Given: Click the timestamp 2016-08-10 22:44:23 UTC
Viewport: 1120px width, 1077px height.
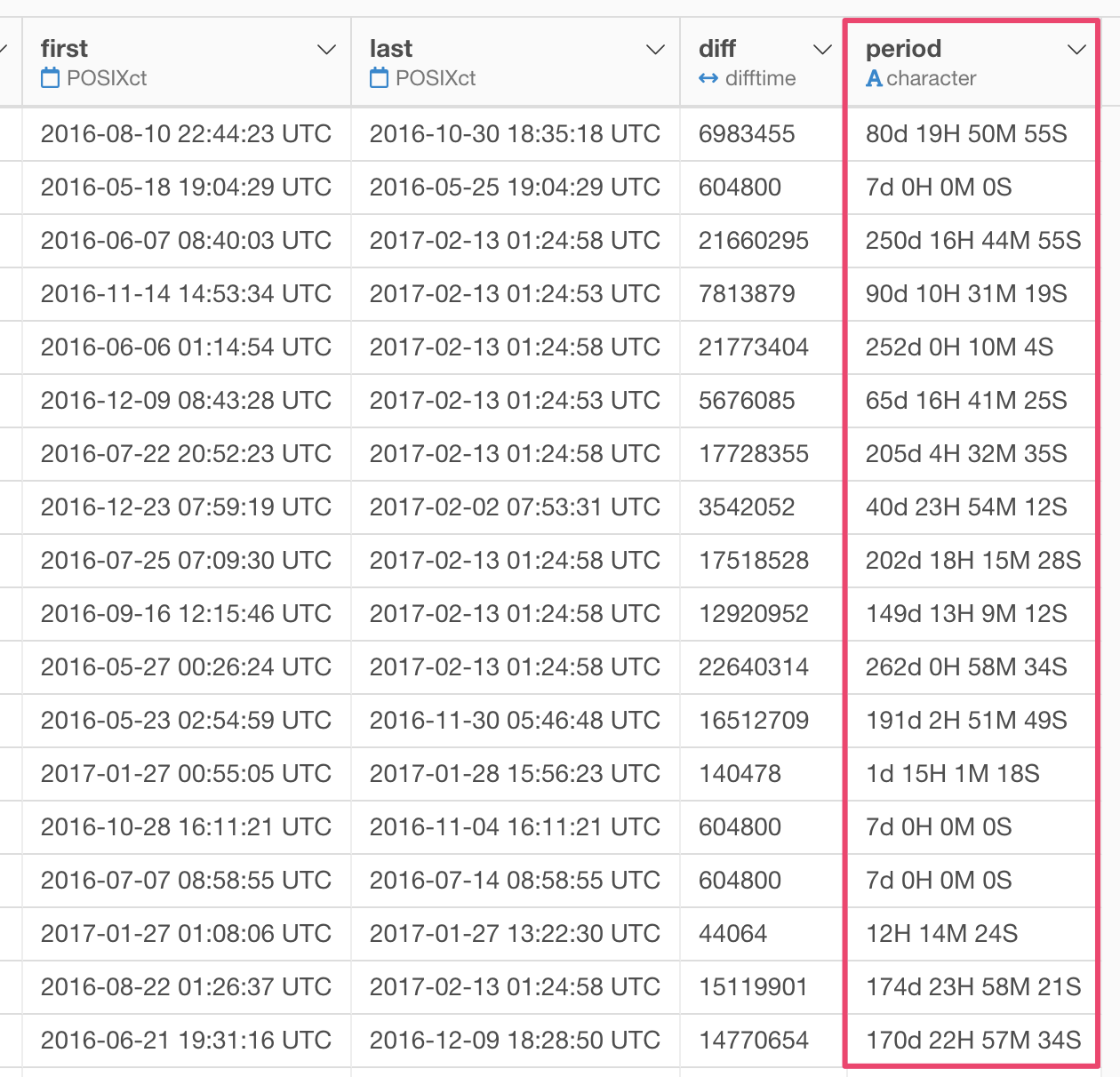Looking at the screenshot, I should pyautogui.click(x=186, y=134).
